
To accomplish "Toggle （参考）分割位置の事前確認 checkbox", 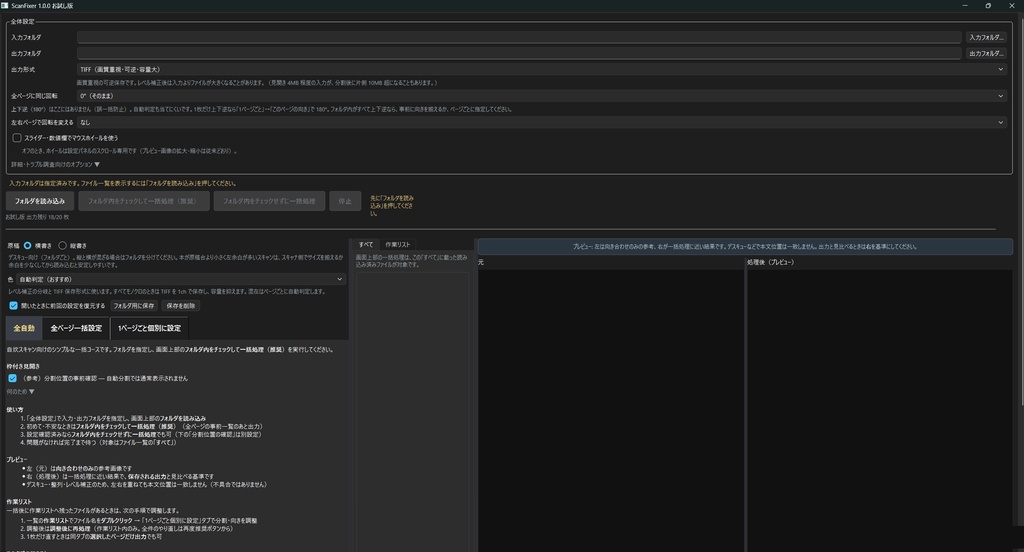I will (x=12, y=378).
